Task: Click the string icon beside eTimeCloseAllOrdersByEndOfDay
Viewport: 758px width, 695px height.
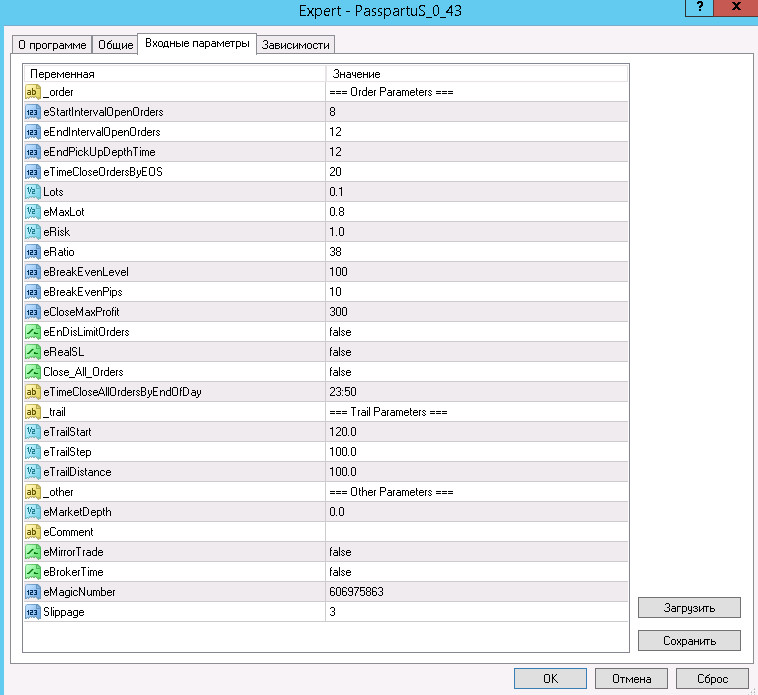Action: coord(32,392)
